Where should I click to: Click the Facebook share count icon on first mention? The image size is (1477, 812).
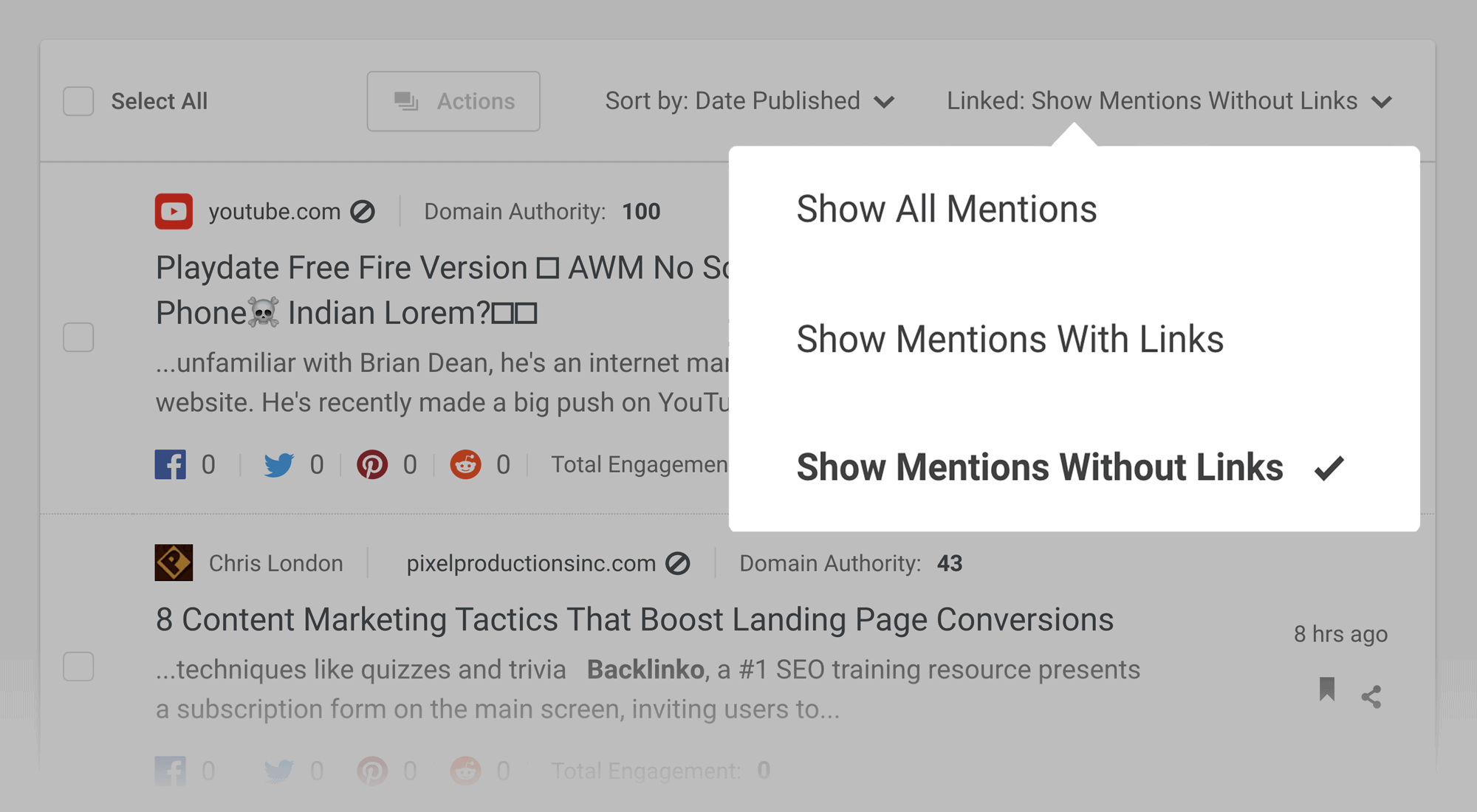171,464
